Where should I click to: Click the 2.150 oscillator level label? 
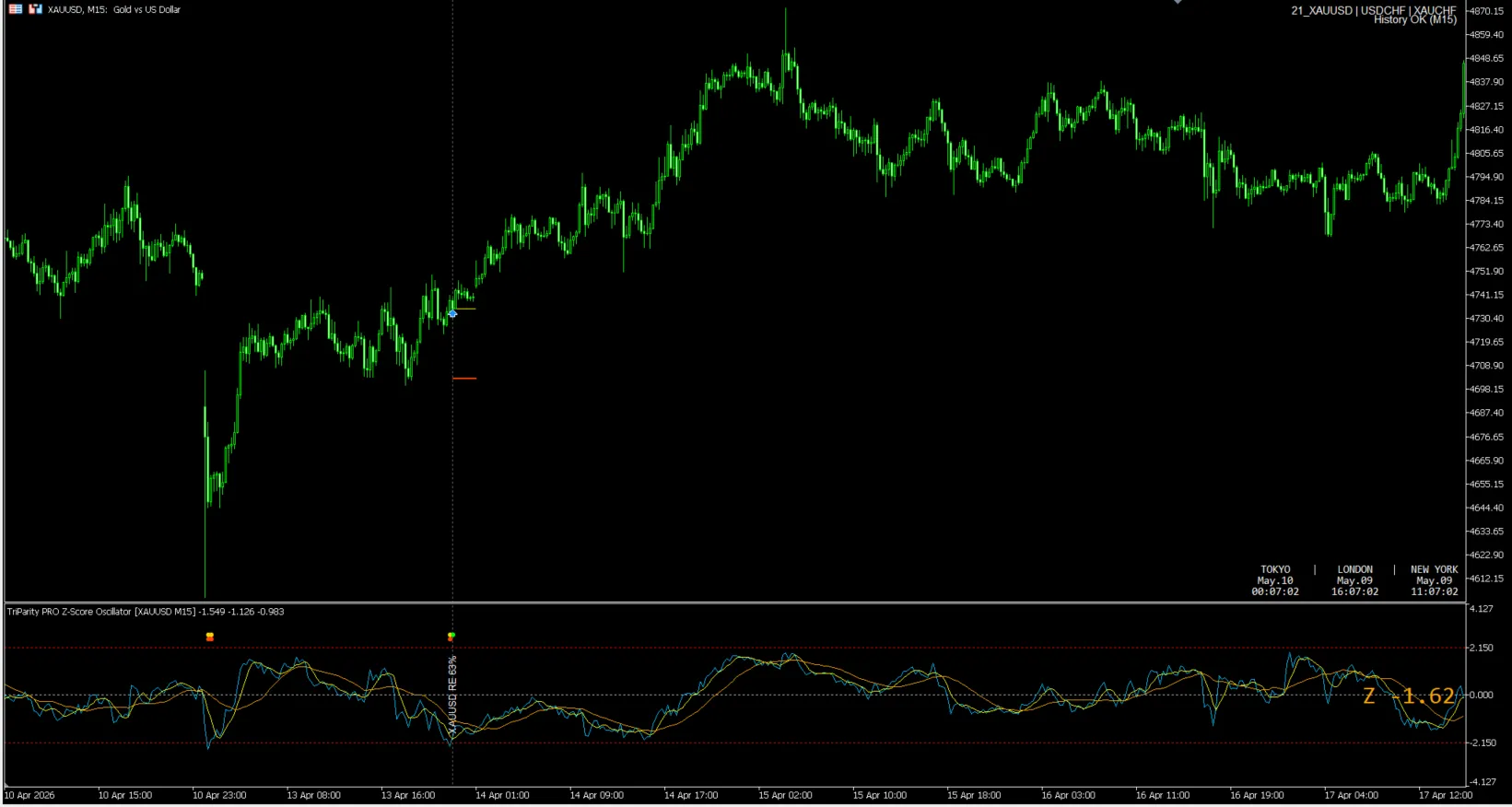click(x=1483, y=649)
